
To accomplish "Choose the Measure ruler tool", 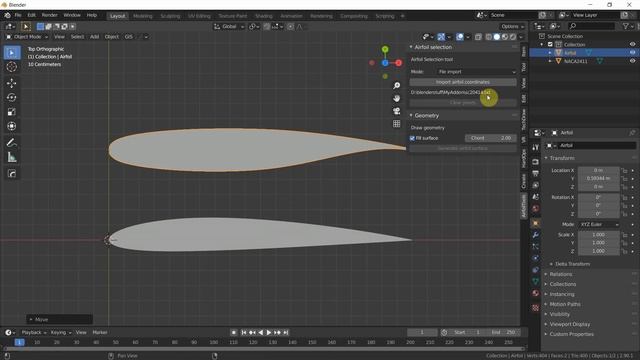I will pos(12,157).
